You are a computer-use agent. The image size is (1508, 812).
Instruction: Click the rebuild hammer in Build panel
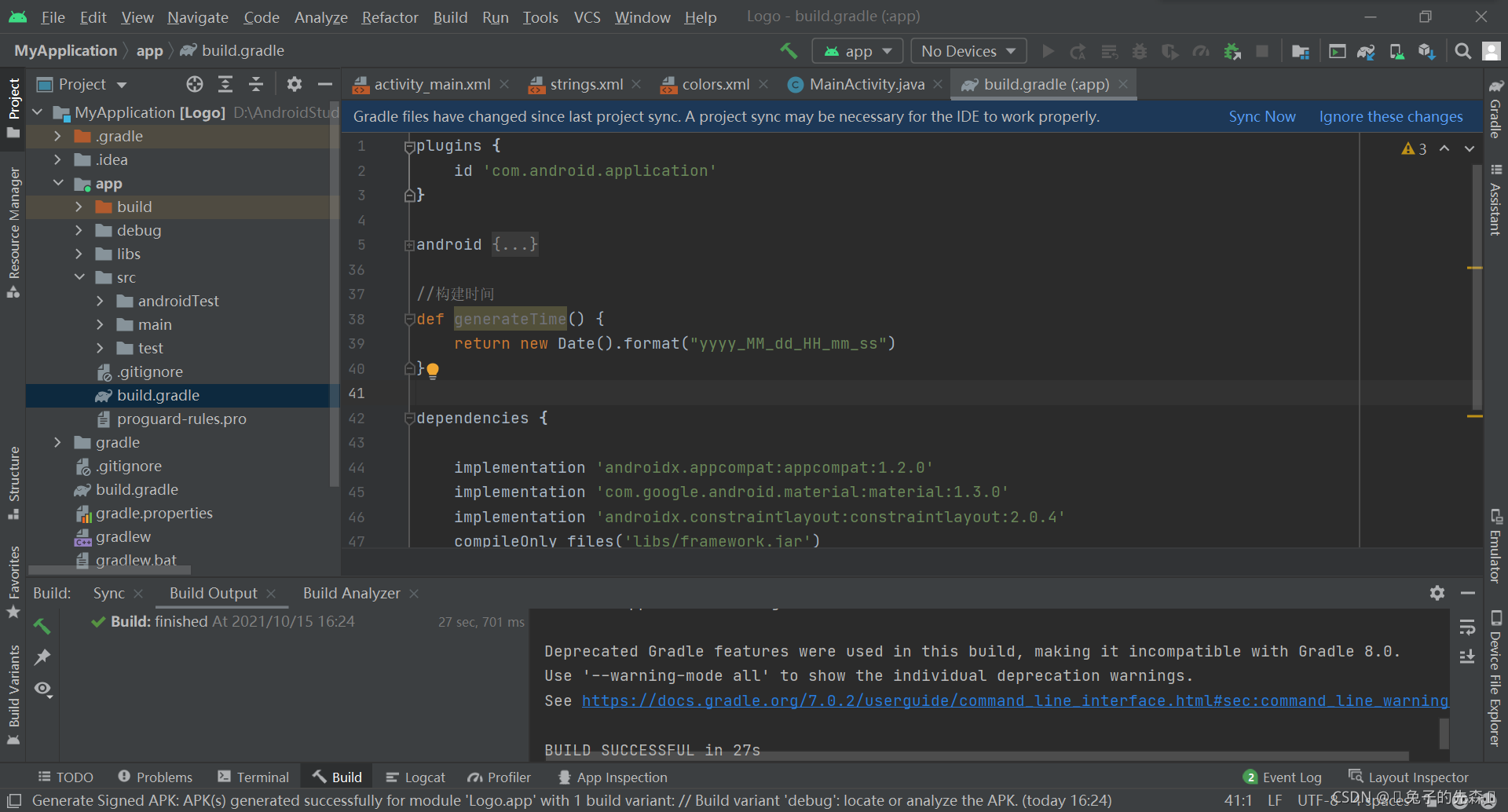click(42, 626)
